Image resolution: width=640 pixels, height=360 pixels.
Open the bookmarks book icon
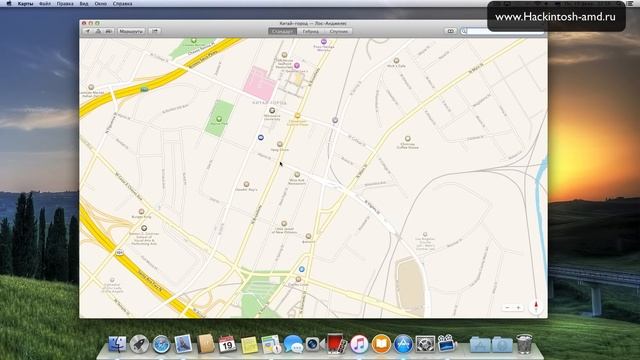pos(451,31)
